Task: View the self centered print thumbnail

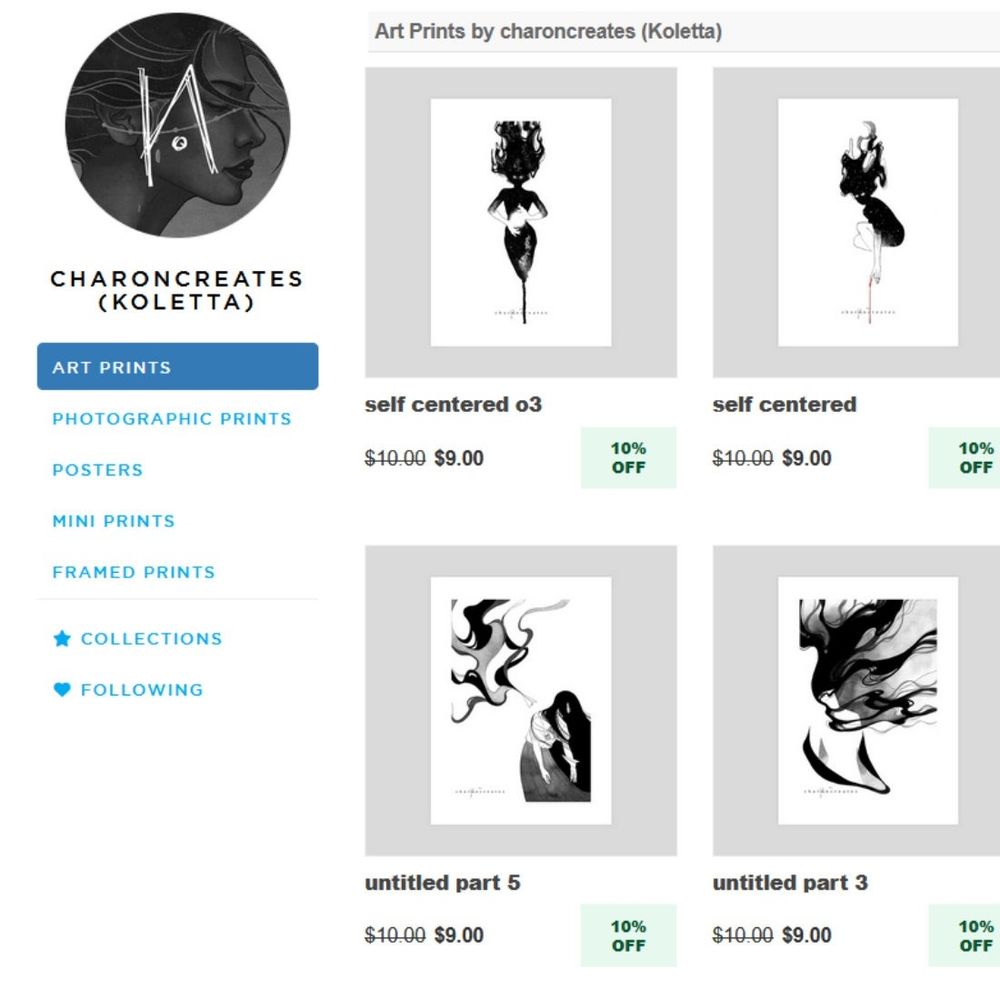Action: pyautogui.click(x=856, y=223)
